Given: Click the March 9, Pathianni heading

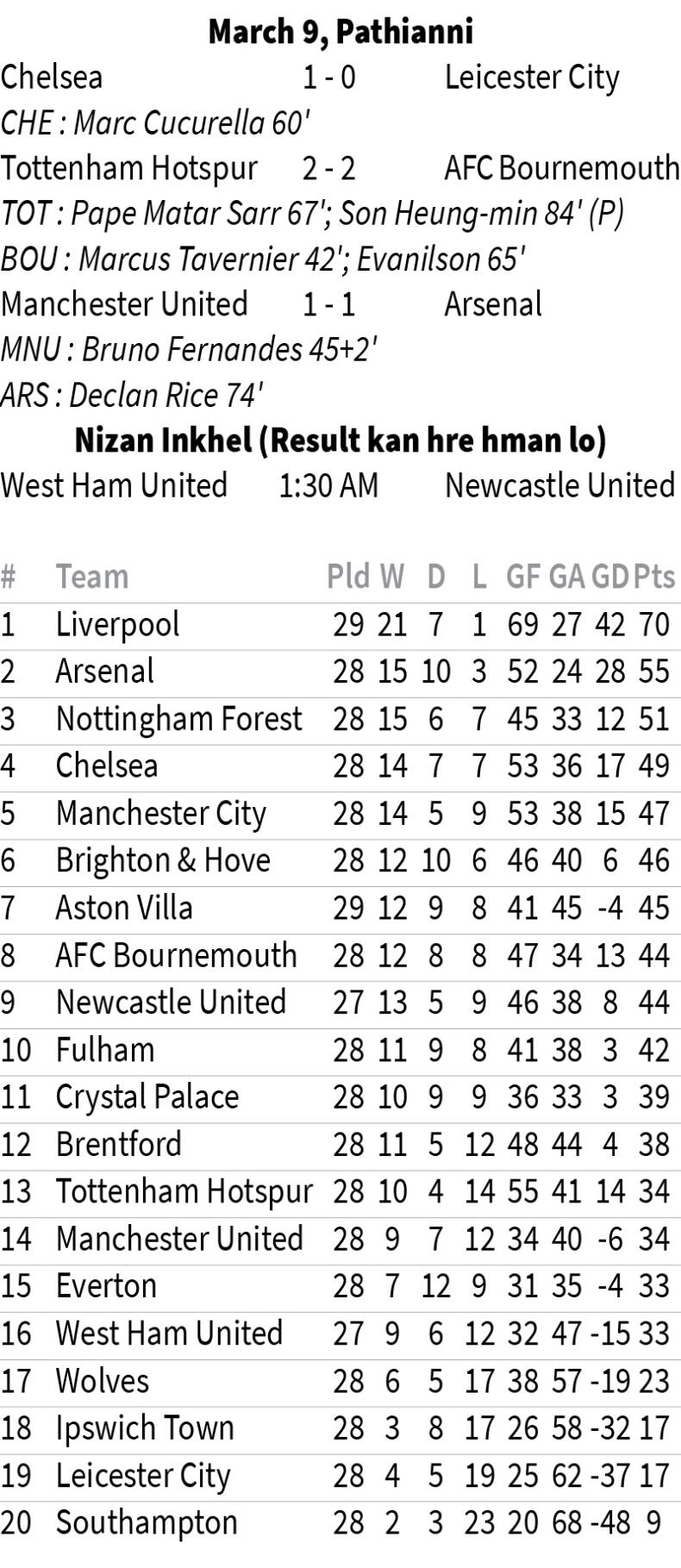Looking at the screenshot, I should (x=340, y=32).
